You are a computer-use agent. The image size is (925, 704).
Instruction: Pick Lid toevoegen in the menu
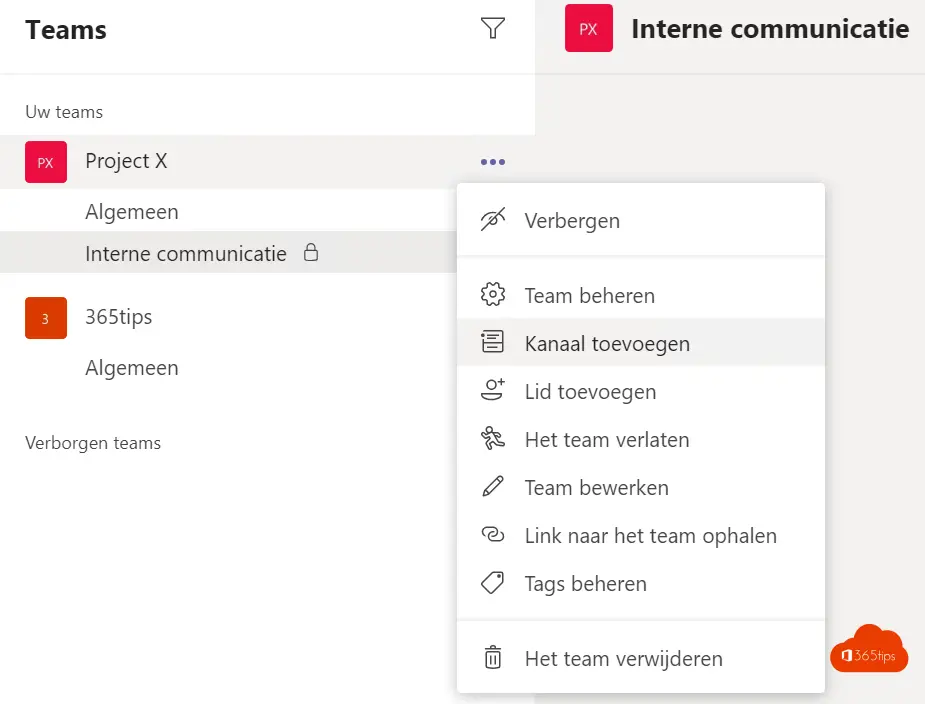[x=641, y=391]
